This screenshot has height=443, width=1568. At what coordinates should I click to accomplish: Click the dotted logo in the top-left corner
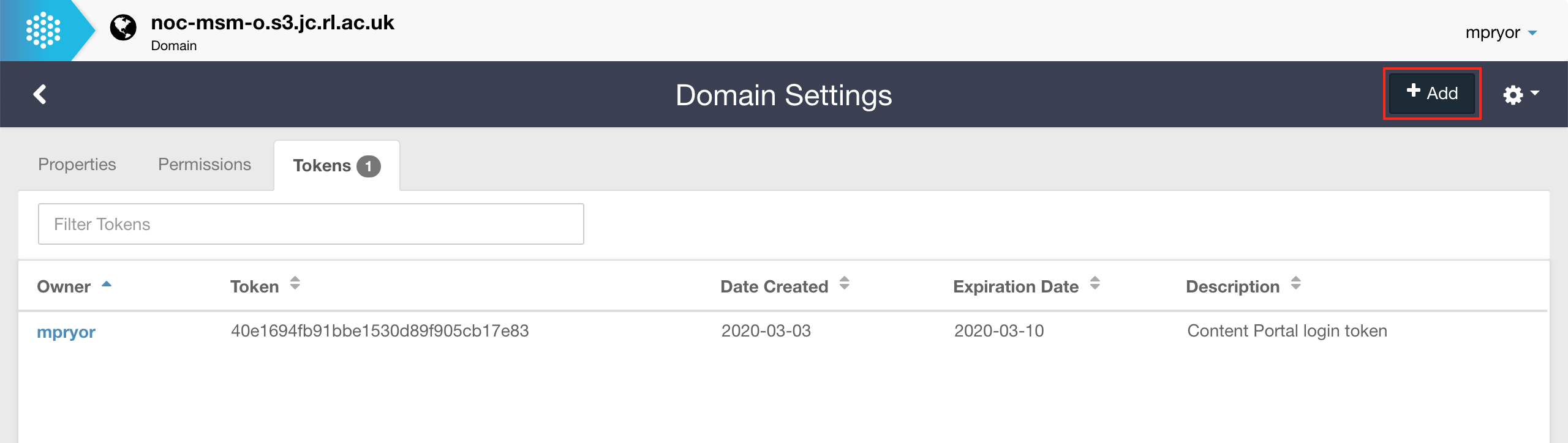(x=43, y=31)
